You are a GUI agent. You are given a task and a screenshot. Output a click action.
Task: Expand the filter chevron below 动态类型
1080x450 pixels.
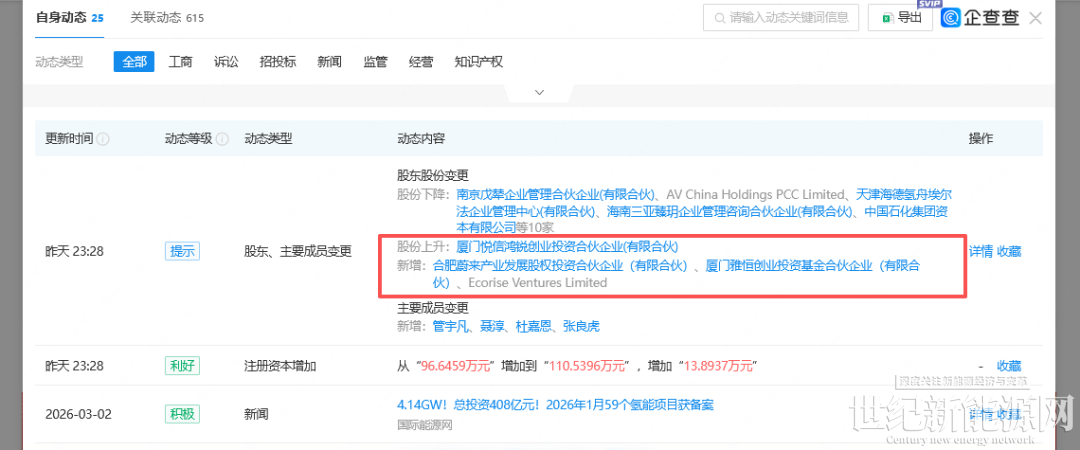click(539, 92)
